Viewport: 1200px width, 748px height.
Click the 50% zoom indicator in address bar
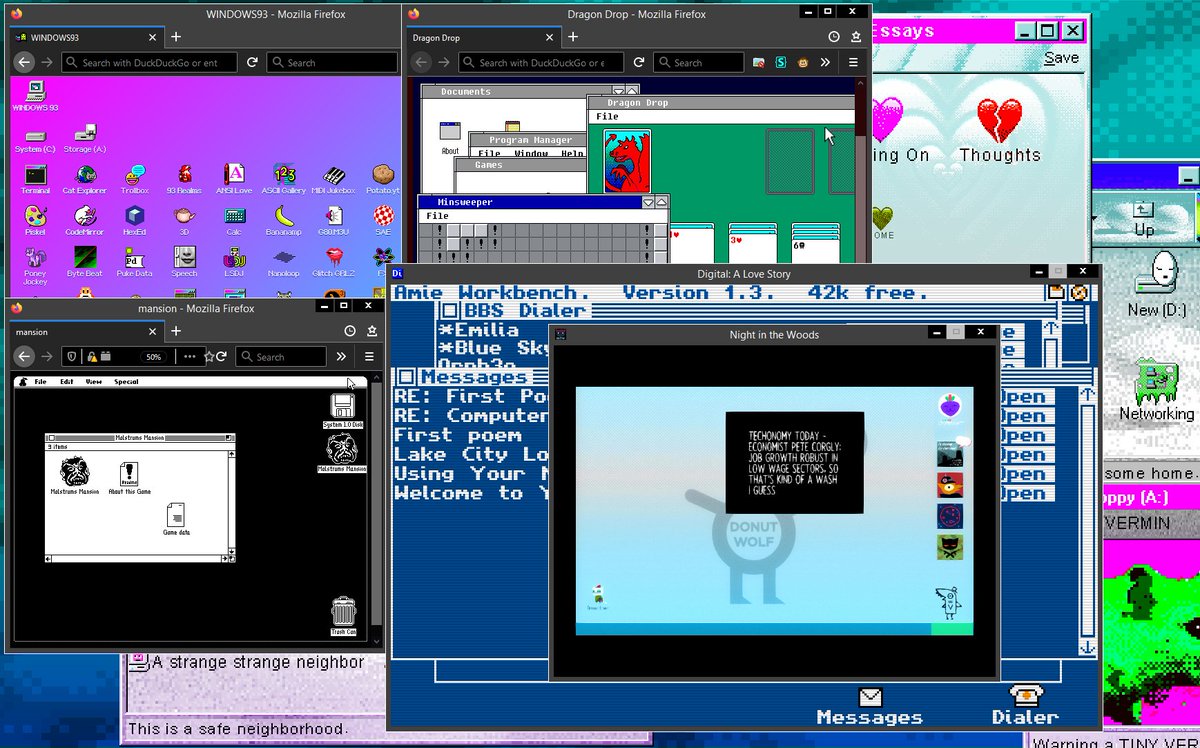153,357
